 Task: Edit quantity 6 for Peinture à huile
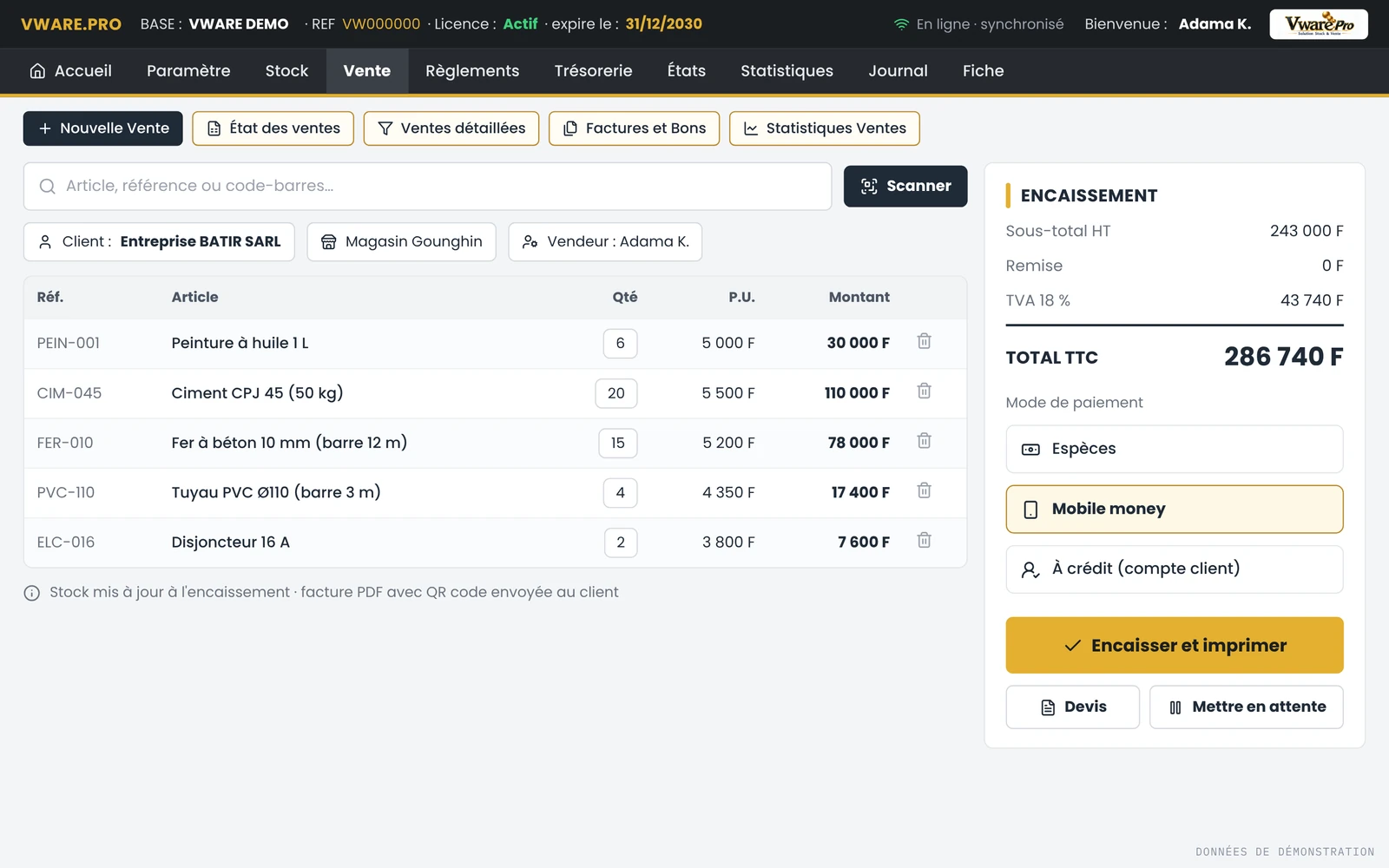point(621,344)
